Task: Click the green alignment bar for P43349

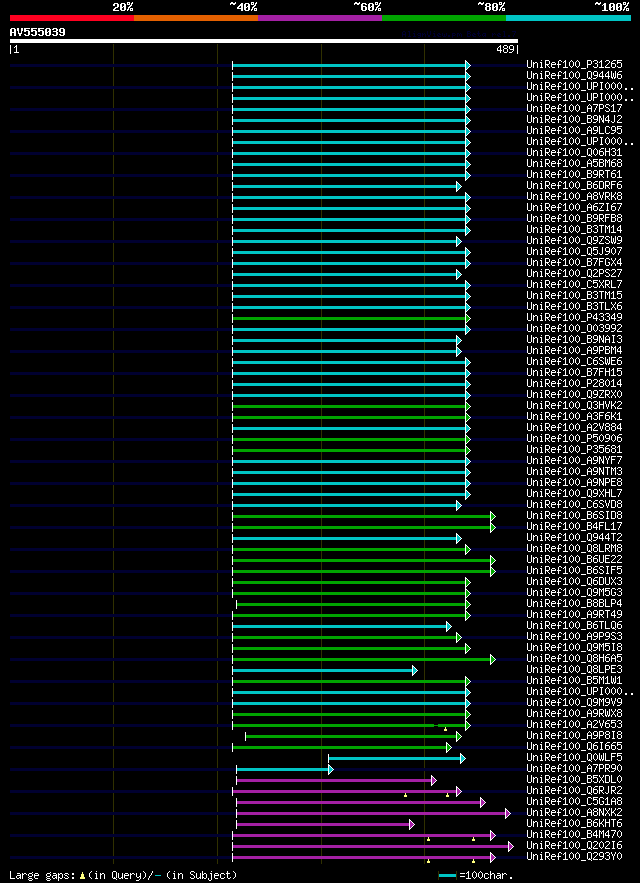Action: pyautogui.click(x=351, y=318)
